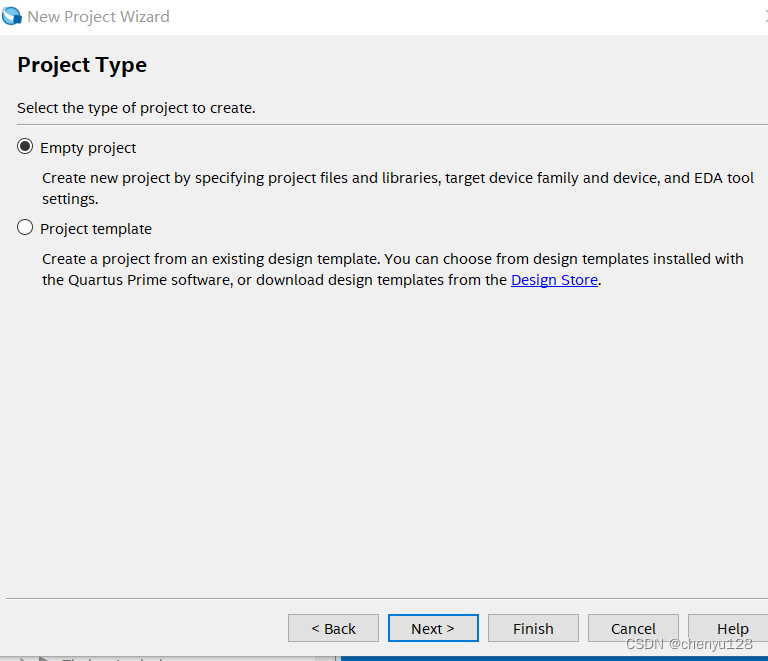Screen dimensions: 768x661
Task: Select the Empty project radio button
Action: pos(26,147)
